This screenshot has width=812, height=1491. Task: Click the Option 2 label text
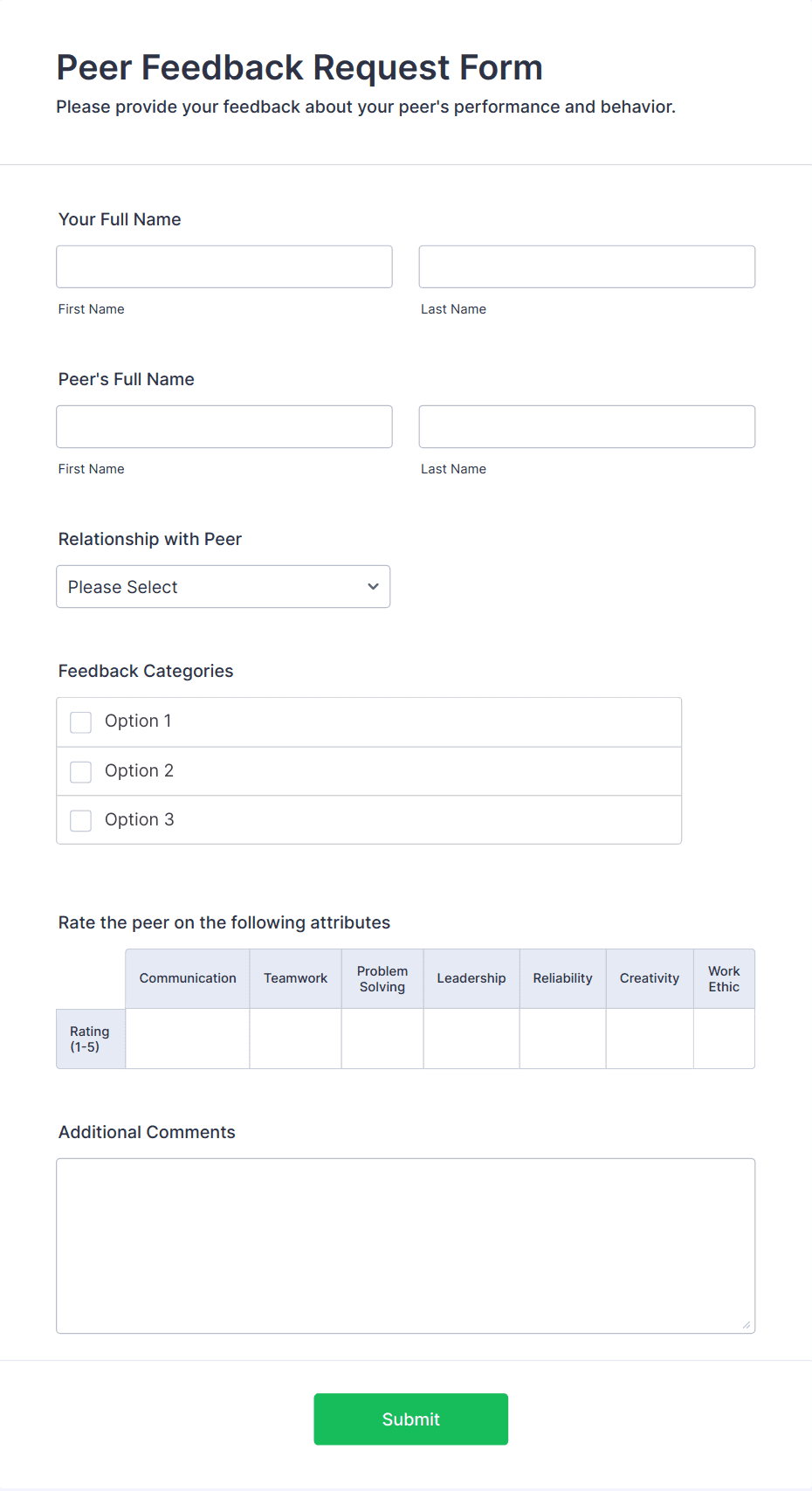(x=140, y=770)
